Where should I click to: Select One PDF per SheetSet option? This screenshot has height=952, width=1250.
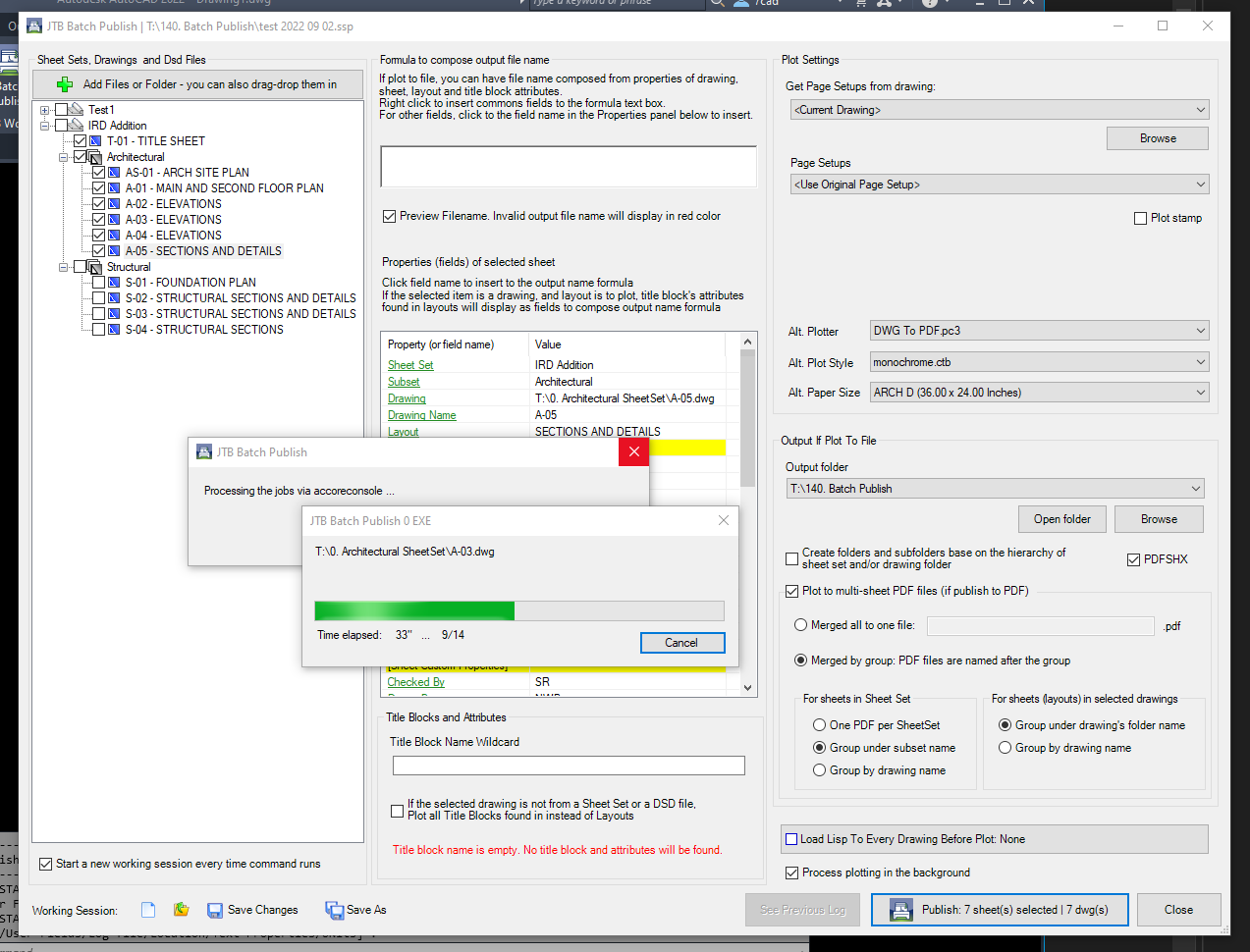click(819, 725)
